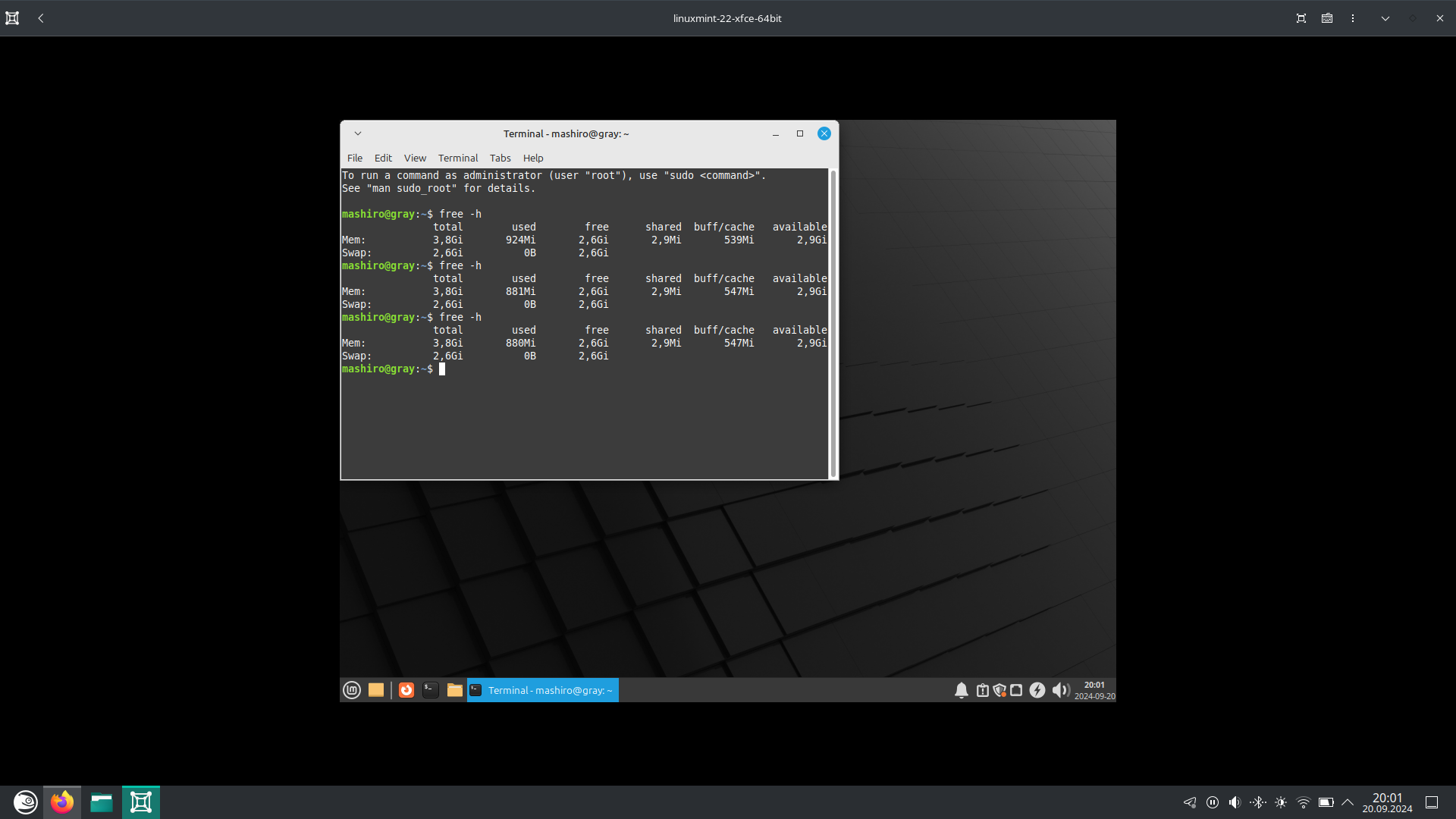Open the Tabs menu
This screenshot has width=1456, height=819.
500,158
